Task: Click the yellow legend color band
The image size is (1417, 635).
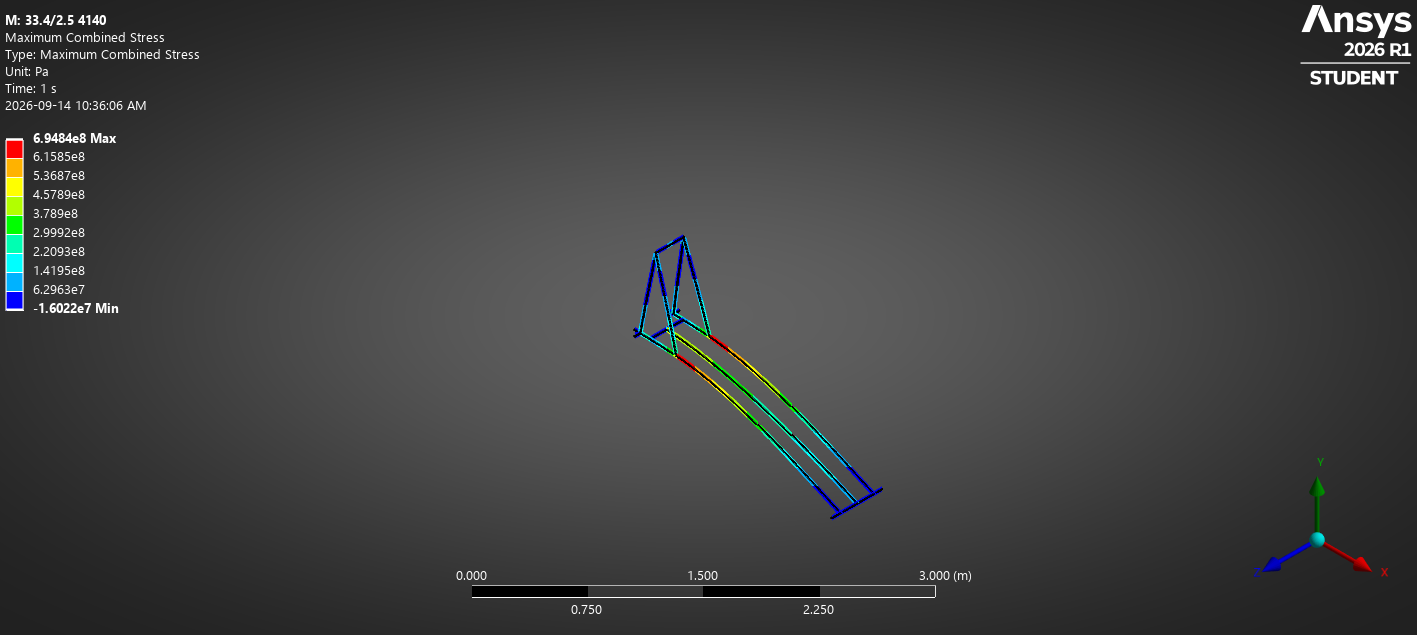Action: point(14,186)
